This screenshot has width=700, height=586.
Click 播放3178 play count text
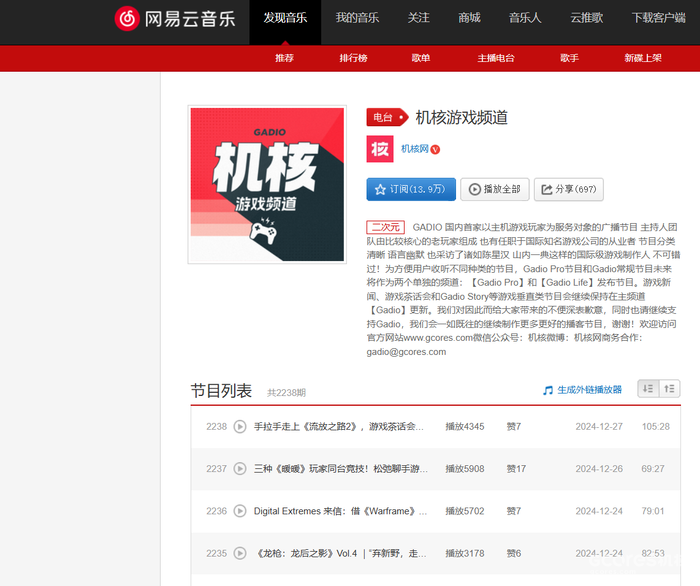[465, 553]
